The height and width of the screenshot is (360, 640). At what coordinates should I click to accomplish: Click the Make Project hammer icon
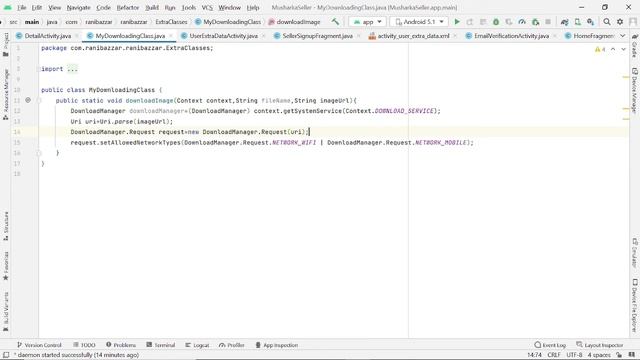pyautogui.click(x=335, y=22)
